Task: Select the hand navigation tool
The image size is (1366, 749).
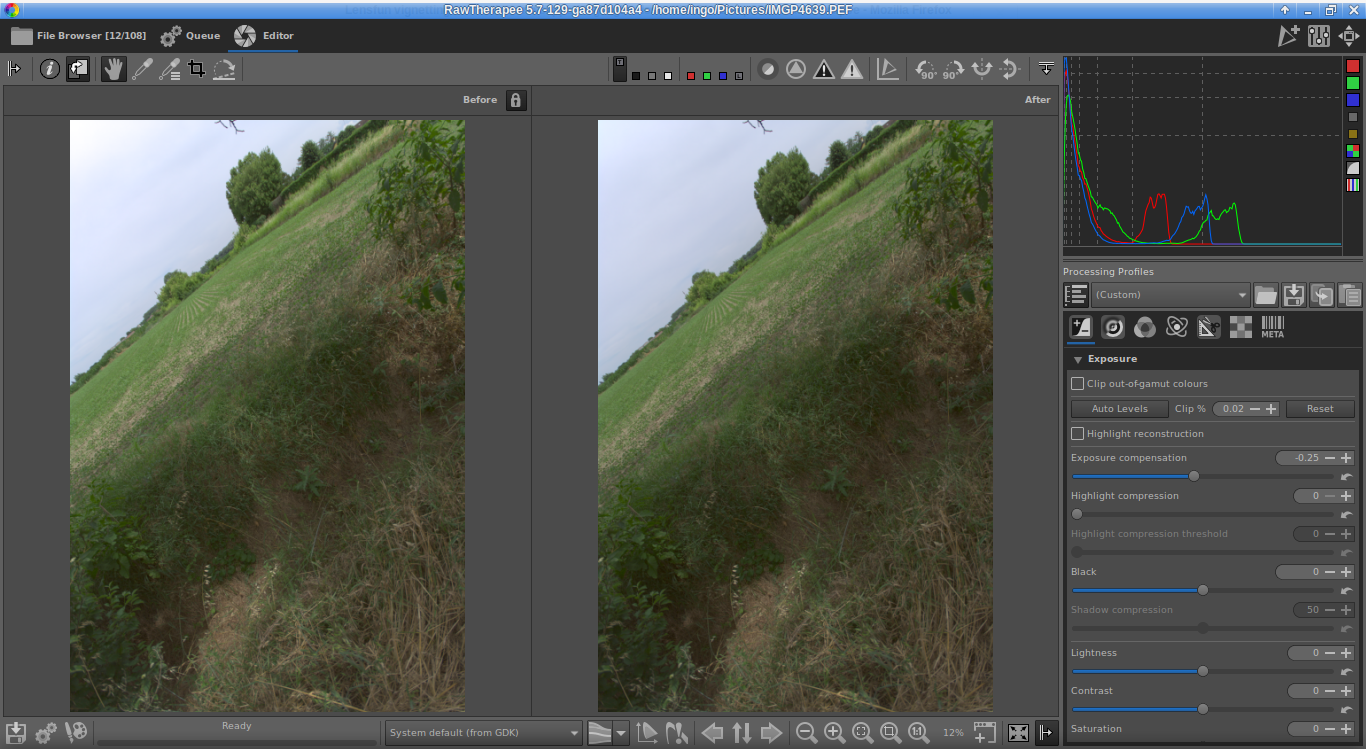Action: (113, 69)
